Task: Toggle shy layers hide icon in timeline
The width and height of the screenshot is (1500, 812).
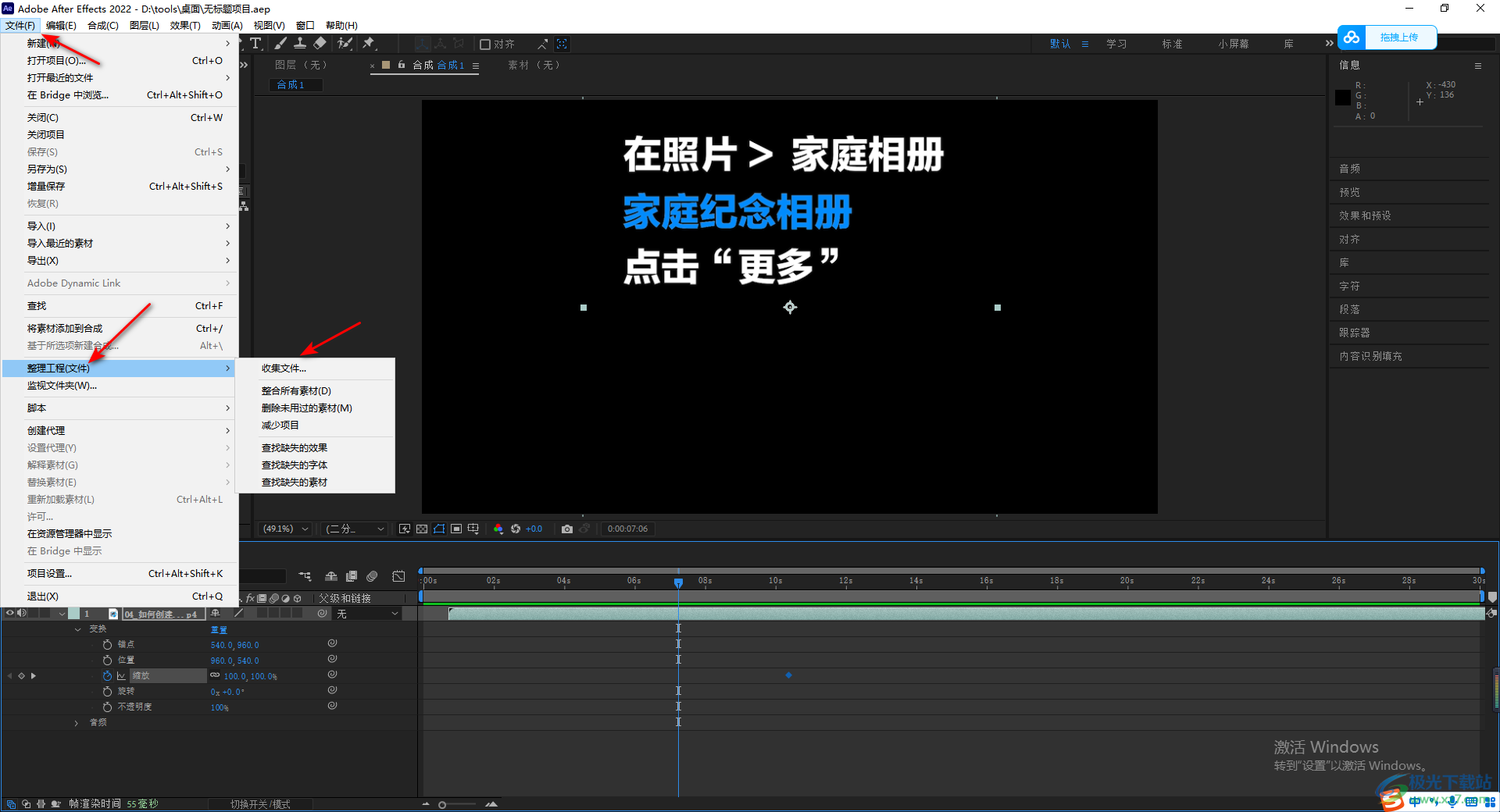Action: [x=331, y=576]
